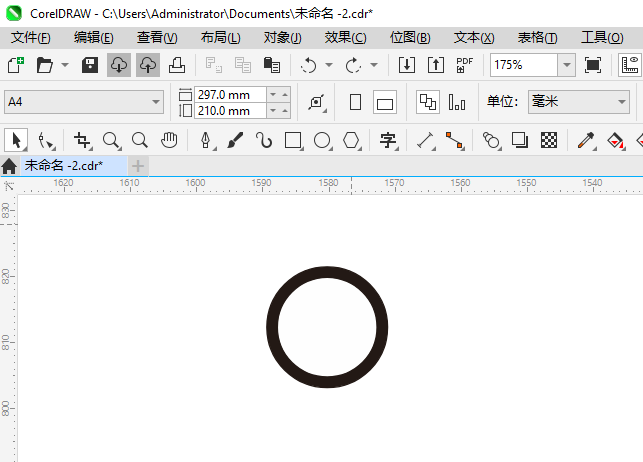This screenshot has height=462, width=643.
Task: Select the Zoom tool with flyout
Action: 112,141
